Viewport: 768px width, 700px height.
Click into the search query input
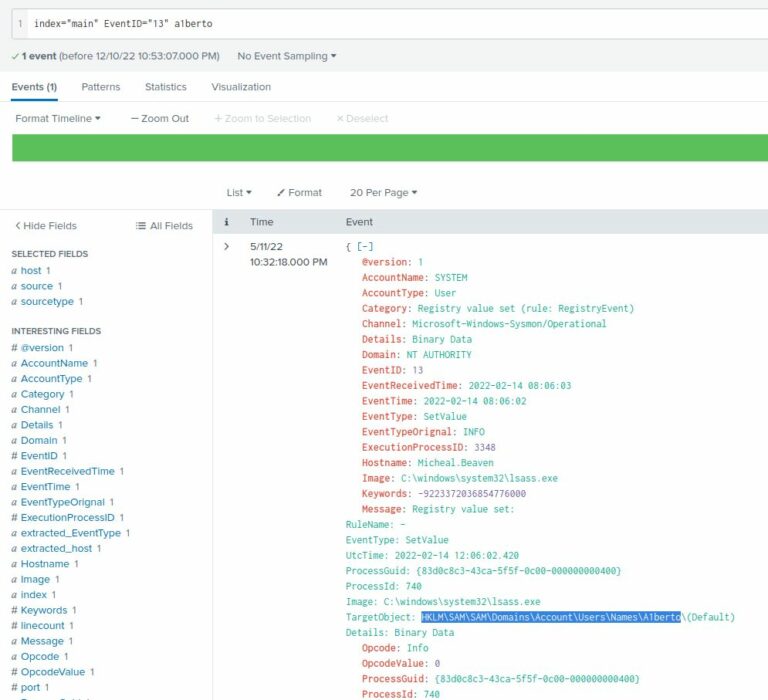pos(400,23)
